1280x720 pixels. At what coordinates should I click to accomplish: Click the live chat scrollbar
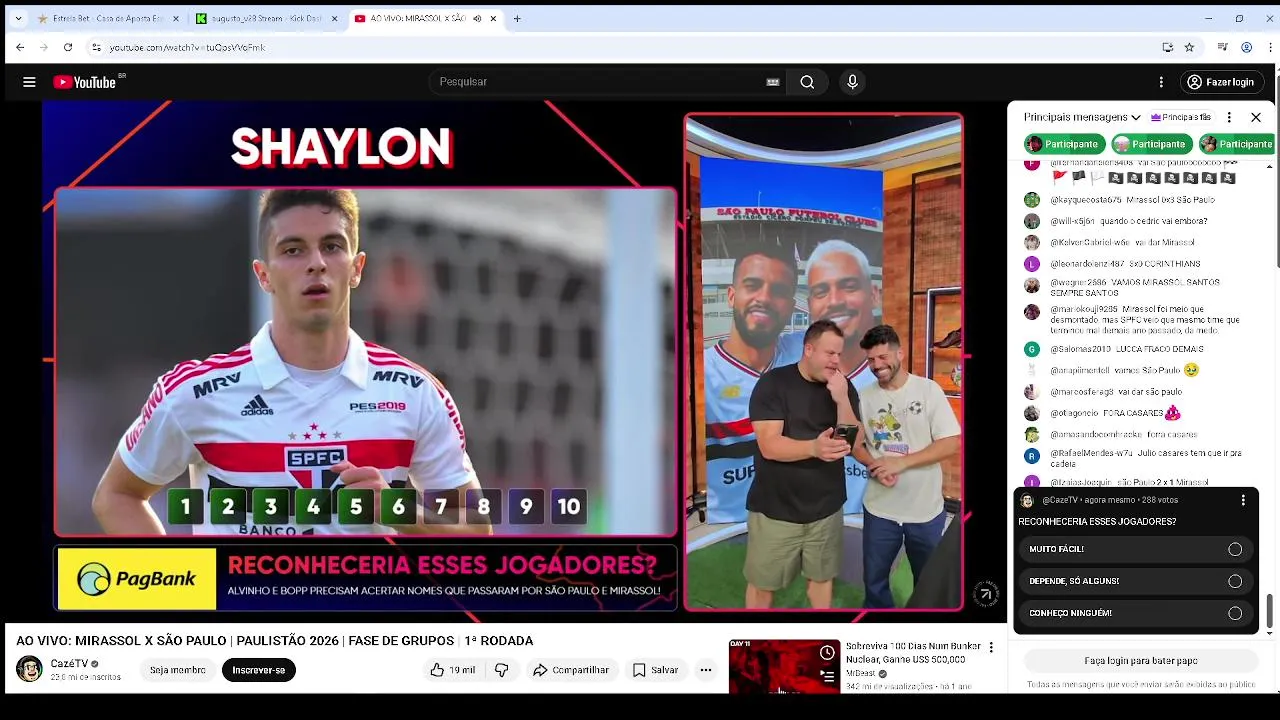pyautogui.click(x=1270, y=610)
